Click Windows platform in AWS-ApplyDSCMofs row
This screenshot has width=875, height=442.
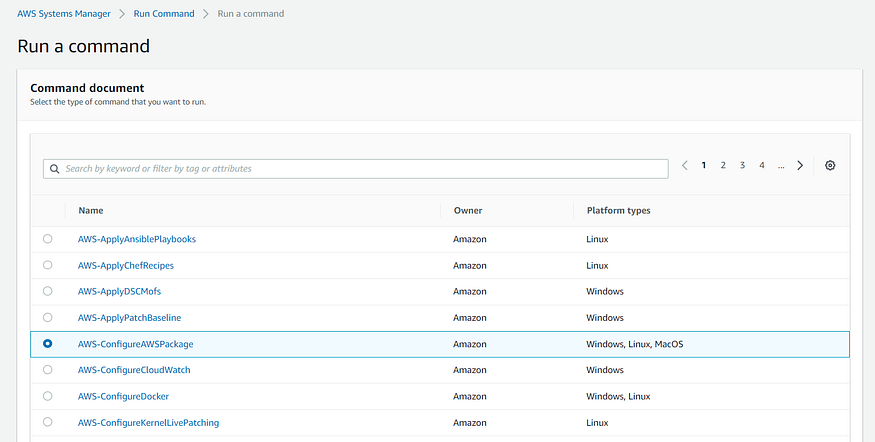pos(605,291)
